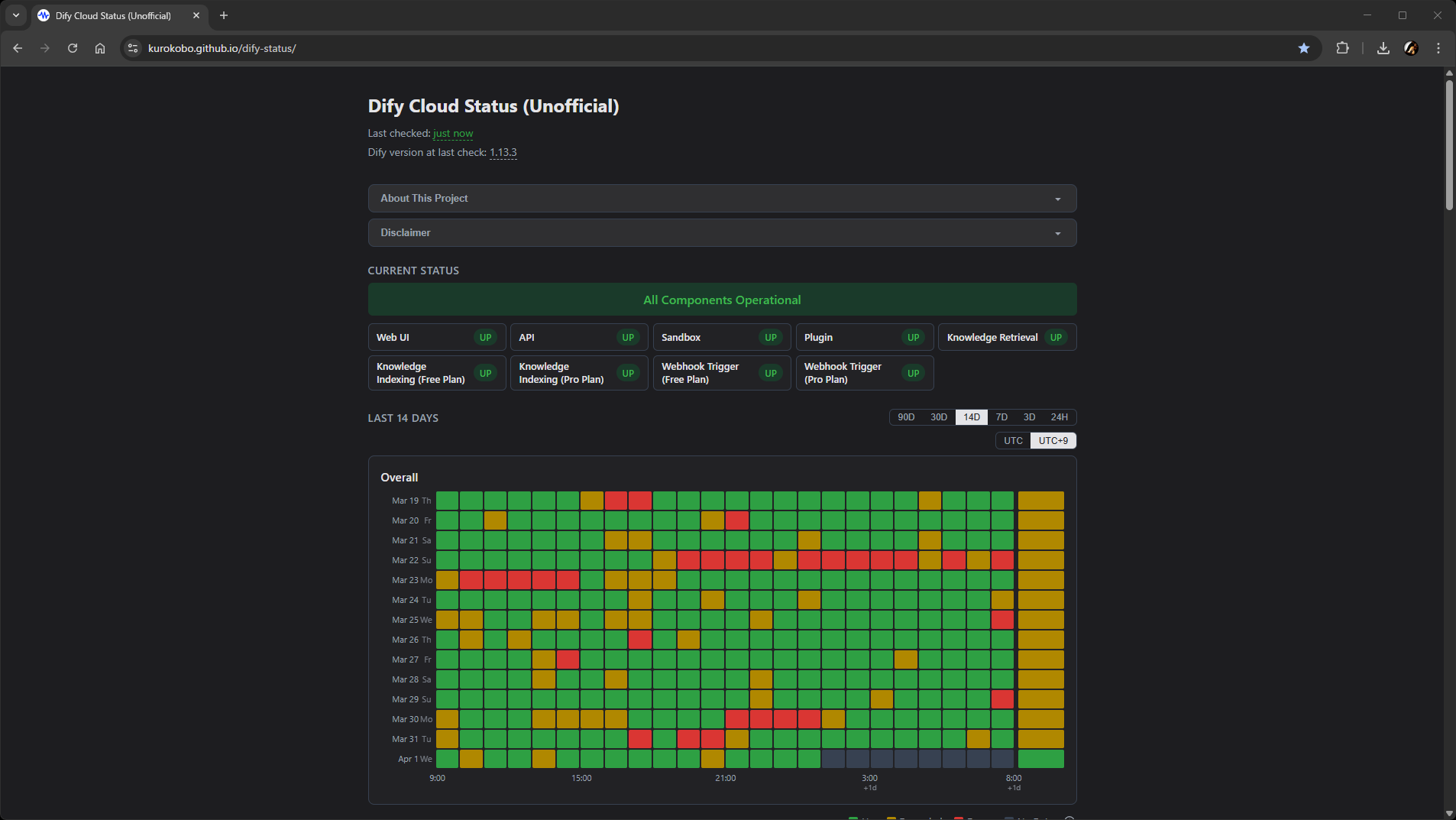
Task: Click the back navigation arrow
Action: [18, 48]
